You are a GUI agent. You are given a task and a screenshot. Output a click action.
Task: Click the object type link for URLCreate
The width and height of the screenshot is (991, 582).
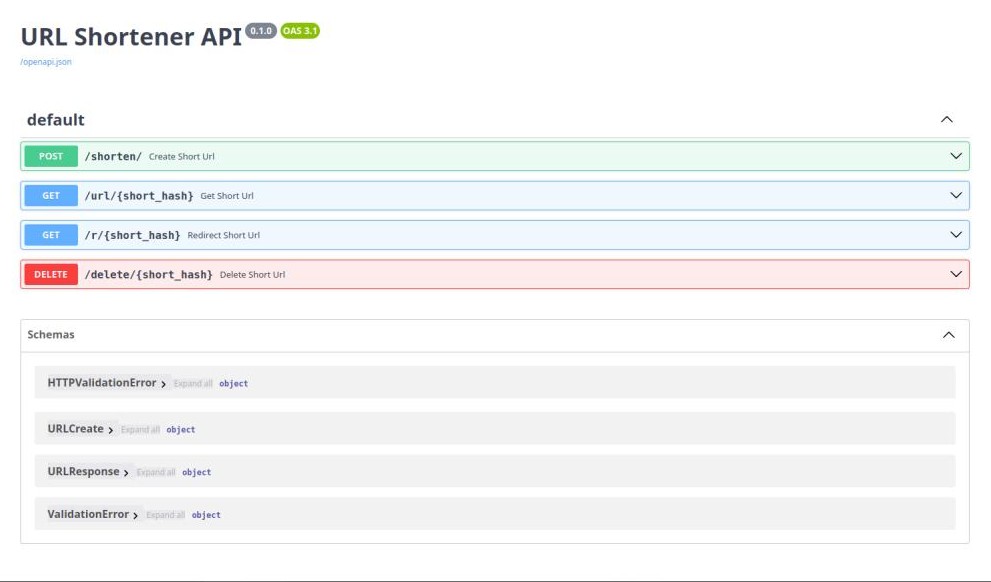click(x=180, y=429)
